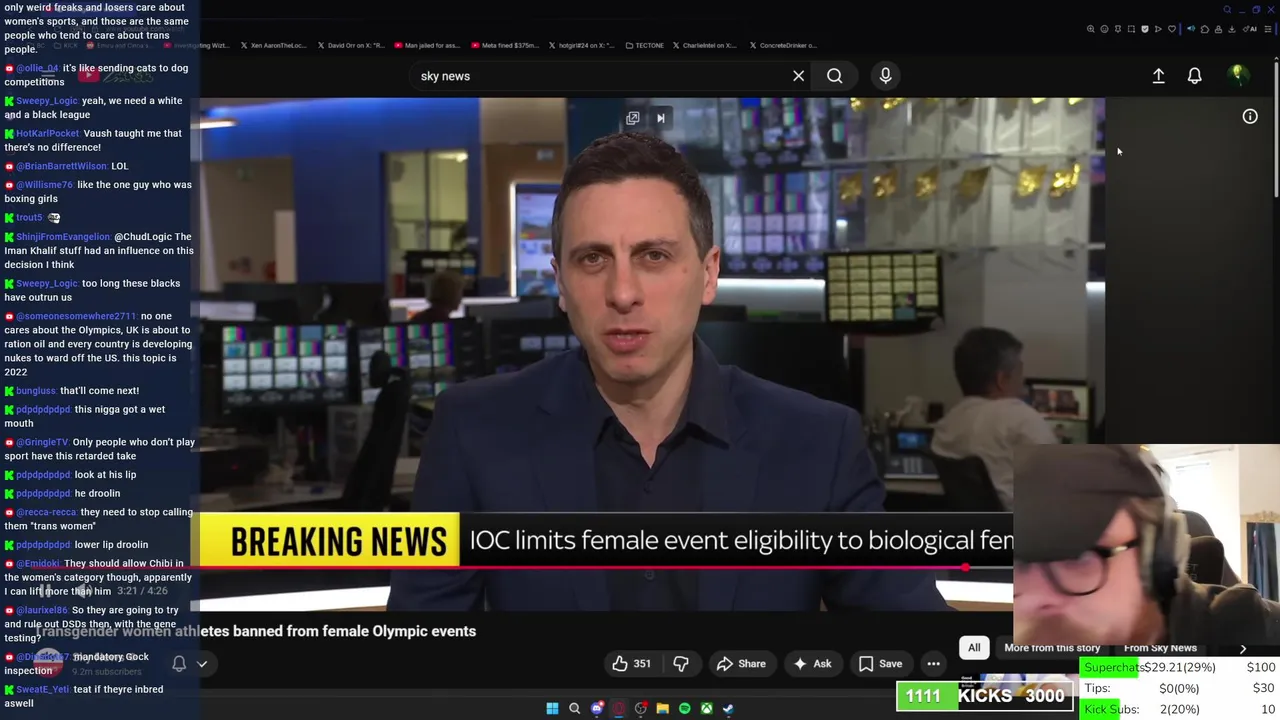Image resolution: width=1280 pixels, height=720 pixels.
Task: Click the YouTube search magnifier button
Action: tap(834, 76)
